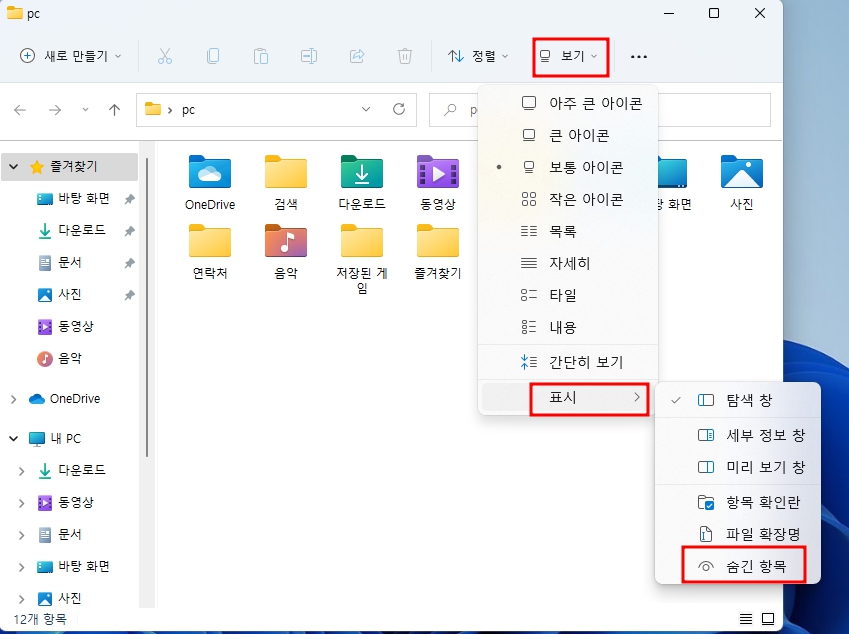Open address bar history dropdown
The image size is (849, 634).
coord(366,109)
